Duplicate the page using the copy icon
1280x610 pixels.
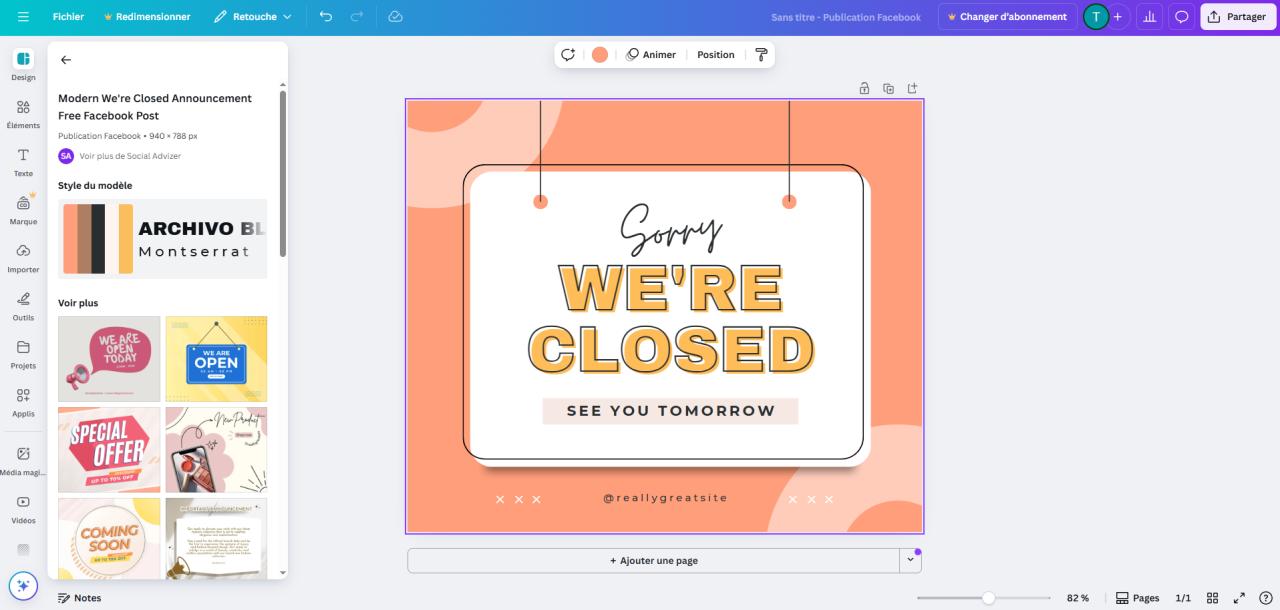(x=888, y=88)
